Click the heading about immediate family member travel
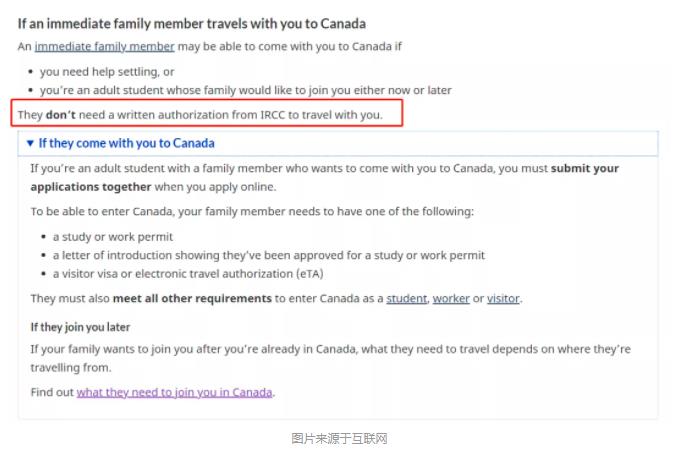679x452 pixels. [x=191, y=23]
